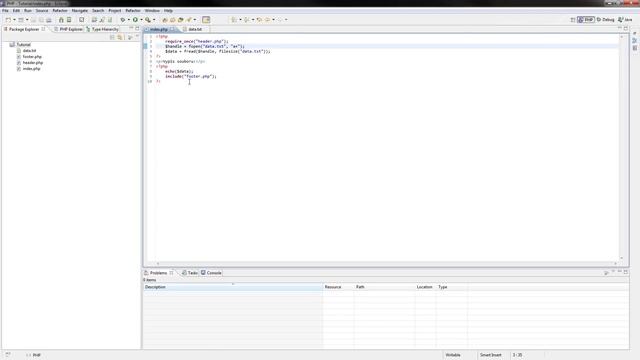Click the Smart Insert status bar field
Image resolution: width=640 pixels, height=360 pixels.
pyautogui.click(x=490, y=355)
